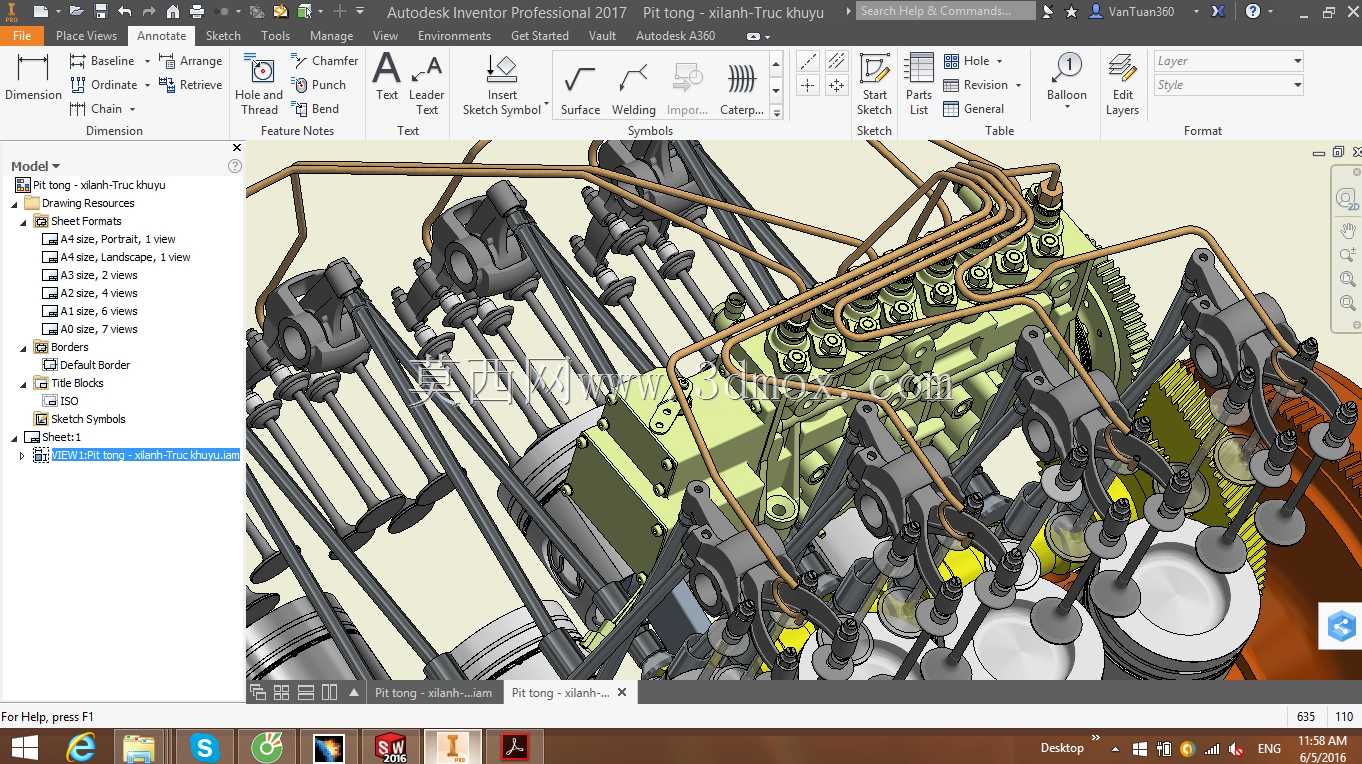1362x764 pixels.
Task: Switch to the first Pit tong document tab
Action: (433, 692)
